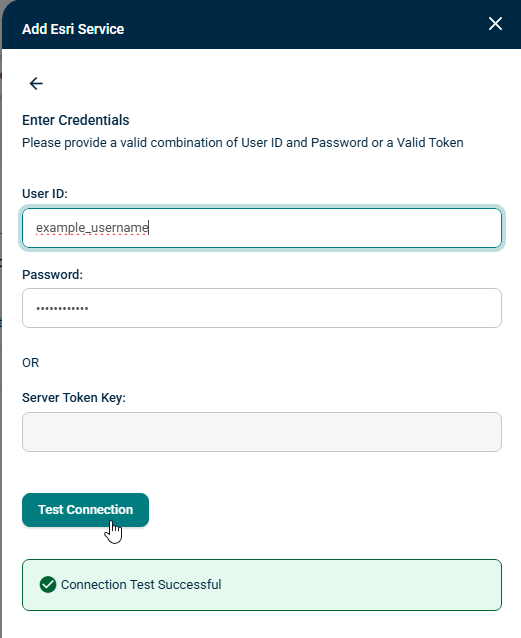Click the blank space right of Test Connection
521x638 pixels.
(326, 510)
